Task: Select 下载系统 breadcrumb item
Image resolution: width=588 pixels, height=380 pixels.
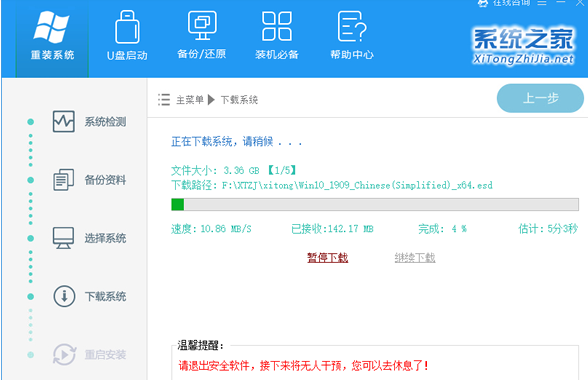Action: click(x=239, y=100)
